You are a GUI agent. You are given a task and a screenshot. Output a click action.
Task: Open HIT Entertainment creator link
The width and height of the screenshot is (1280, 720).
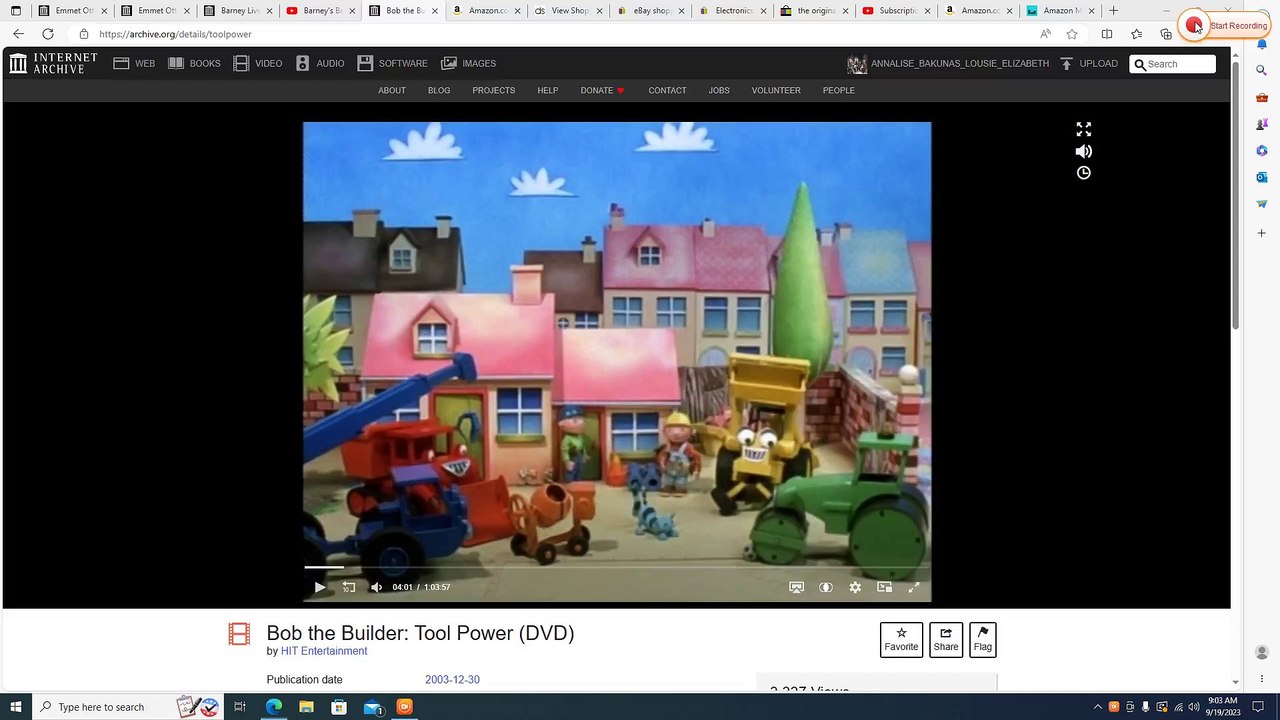coord(324,651)
